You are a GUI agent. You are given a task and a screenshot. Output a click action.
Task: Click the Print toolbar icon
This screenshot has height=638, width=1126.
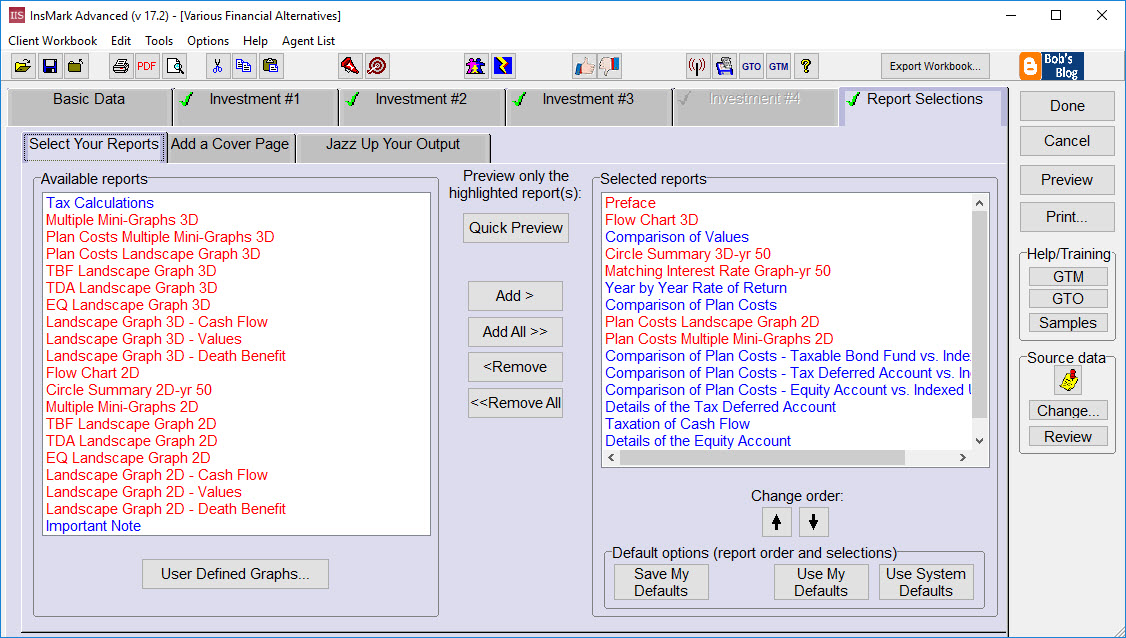120,66
